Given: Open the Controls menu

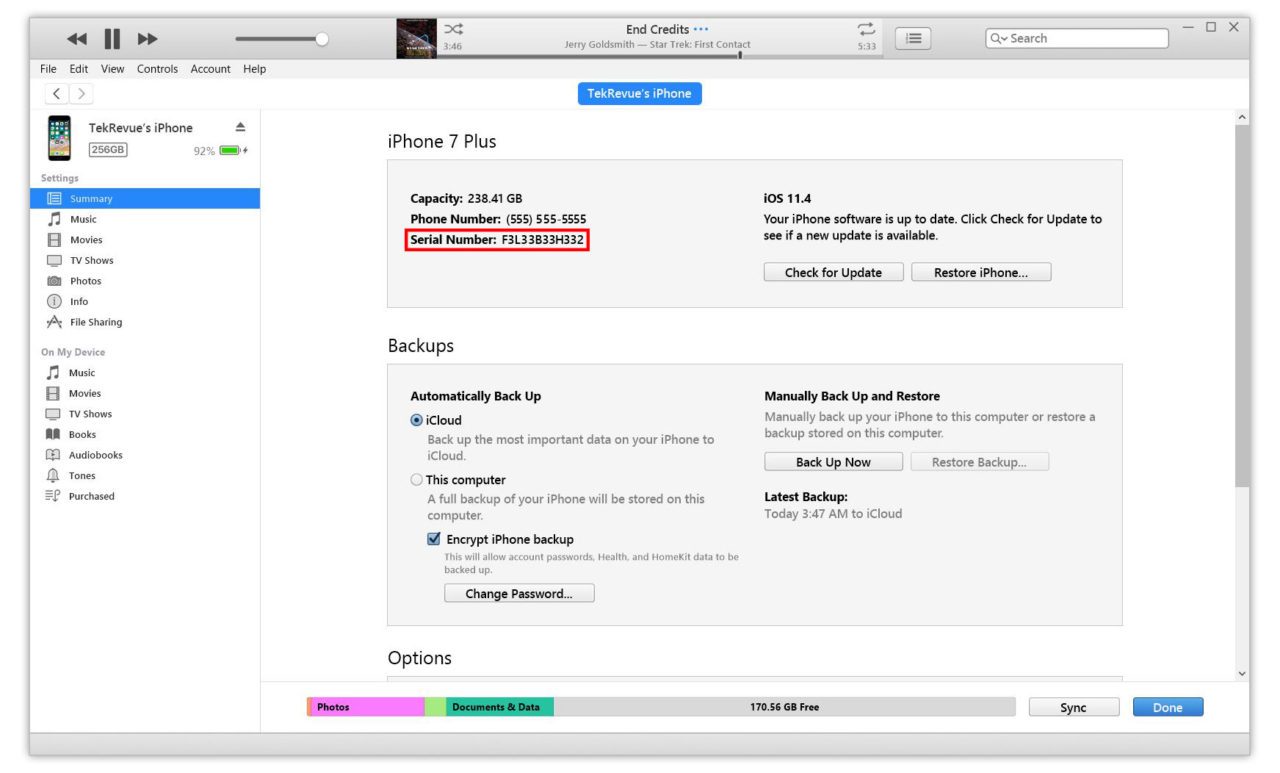Looking at the screenshot, I should [x=157, y=69].
